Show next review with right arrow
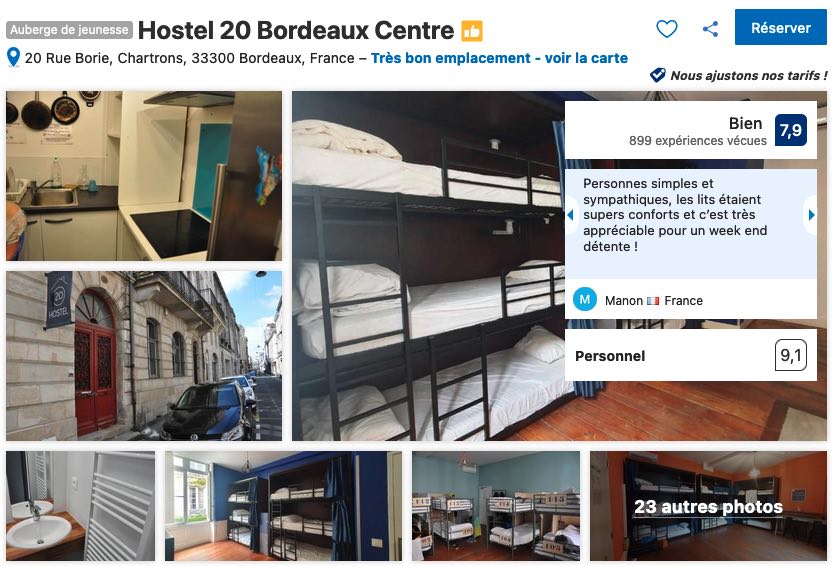 pos(811,215)
